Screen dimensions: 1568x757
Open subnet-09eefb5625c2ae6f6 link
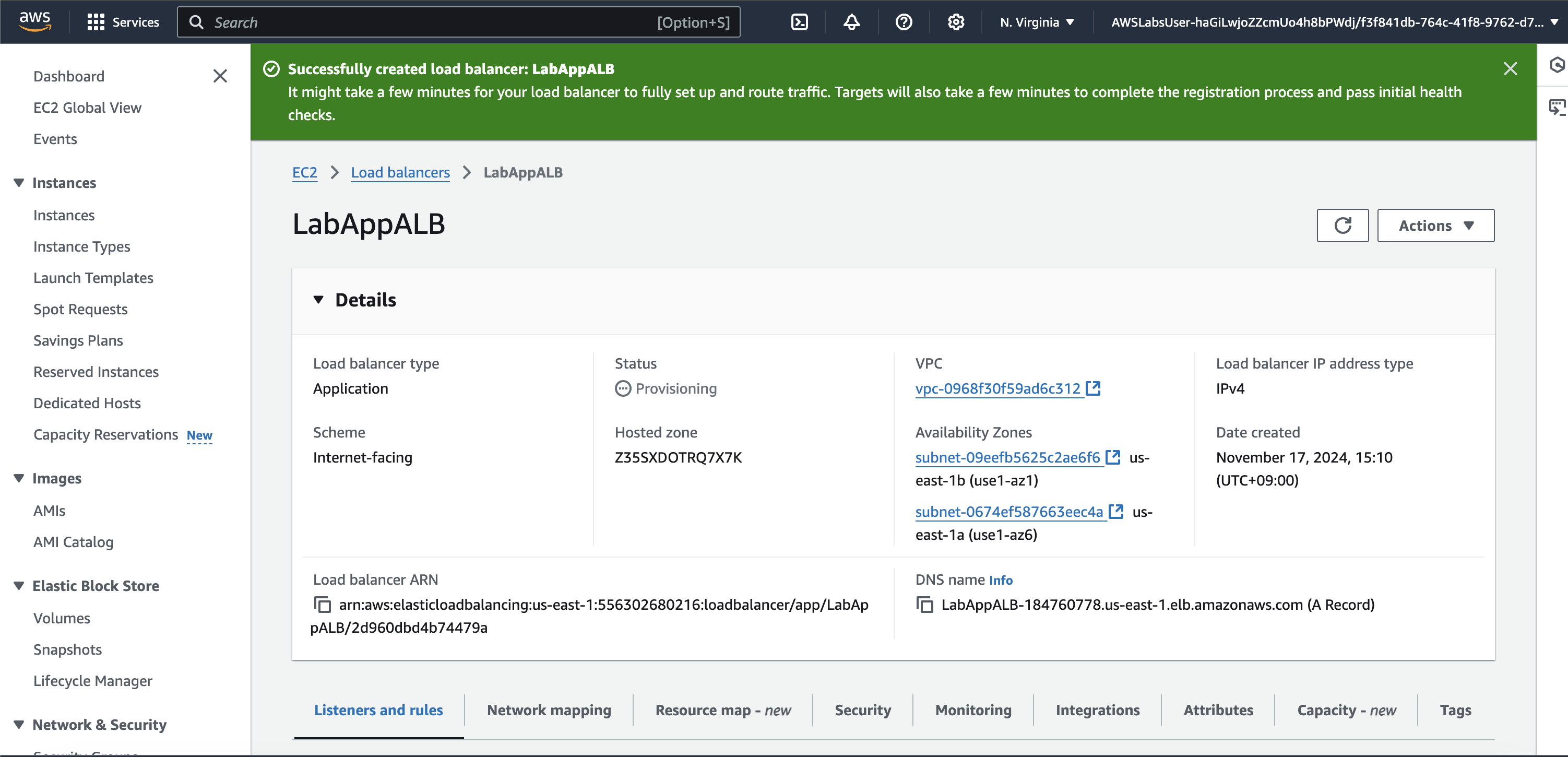click(1008, 457)
